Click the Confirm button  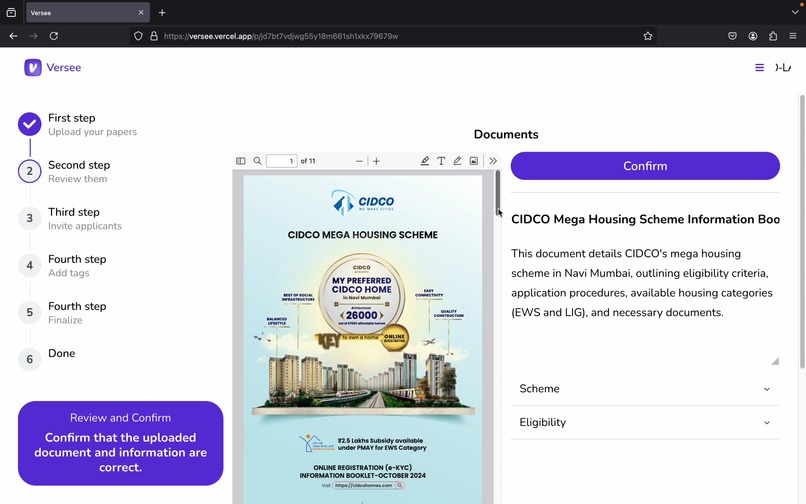point(645,166)
